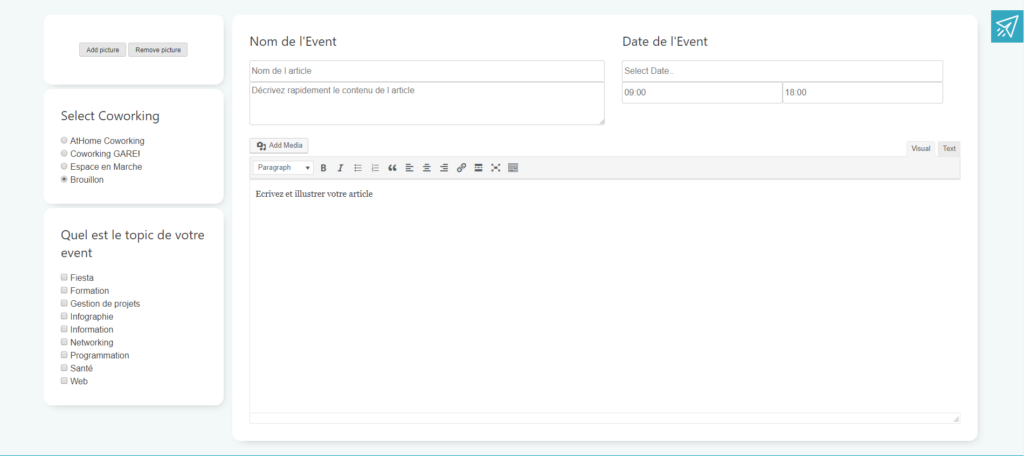
Task: Click the paper plane publish icon
Action: point(1007,27)
